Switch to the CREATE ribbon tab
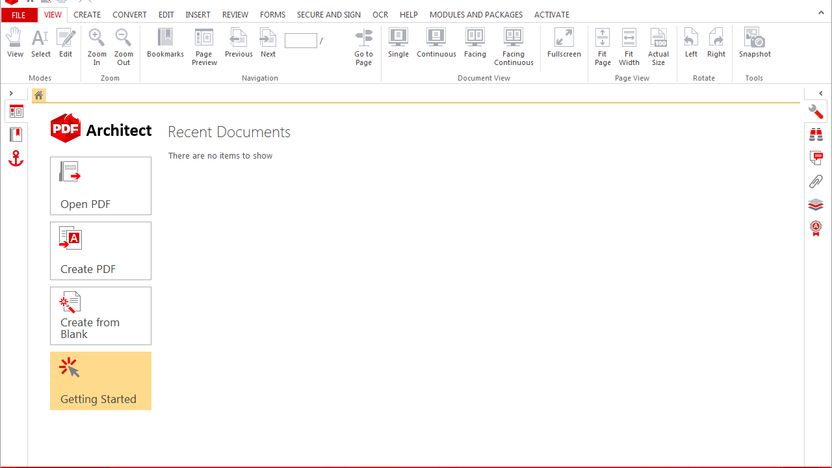Viewport: 832px width, 468px height. click(87, 15)
